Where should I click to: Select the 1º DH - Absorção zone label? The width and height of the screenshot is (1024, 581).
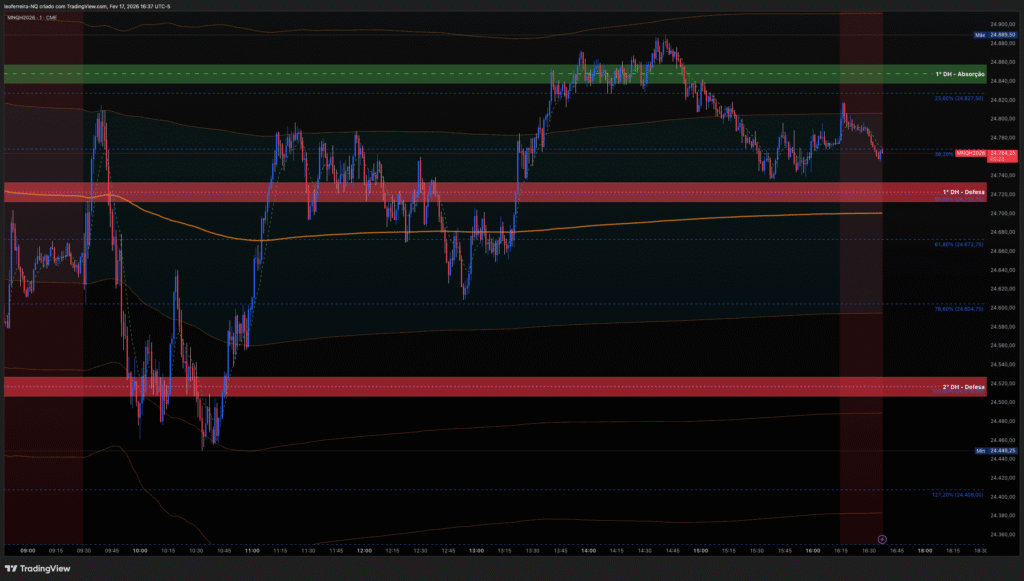[959, 74]
